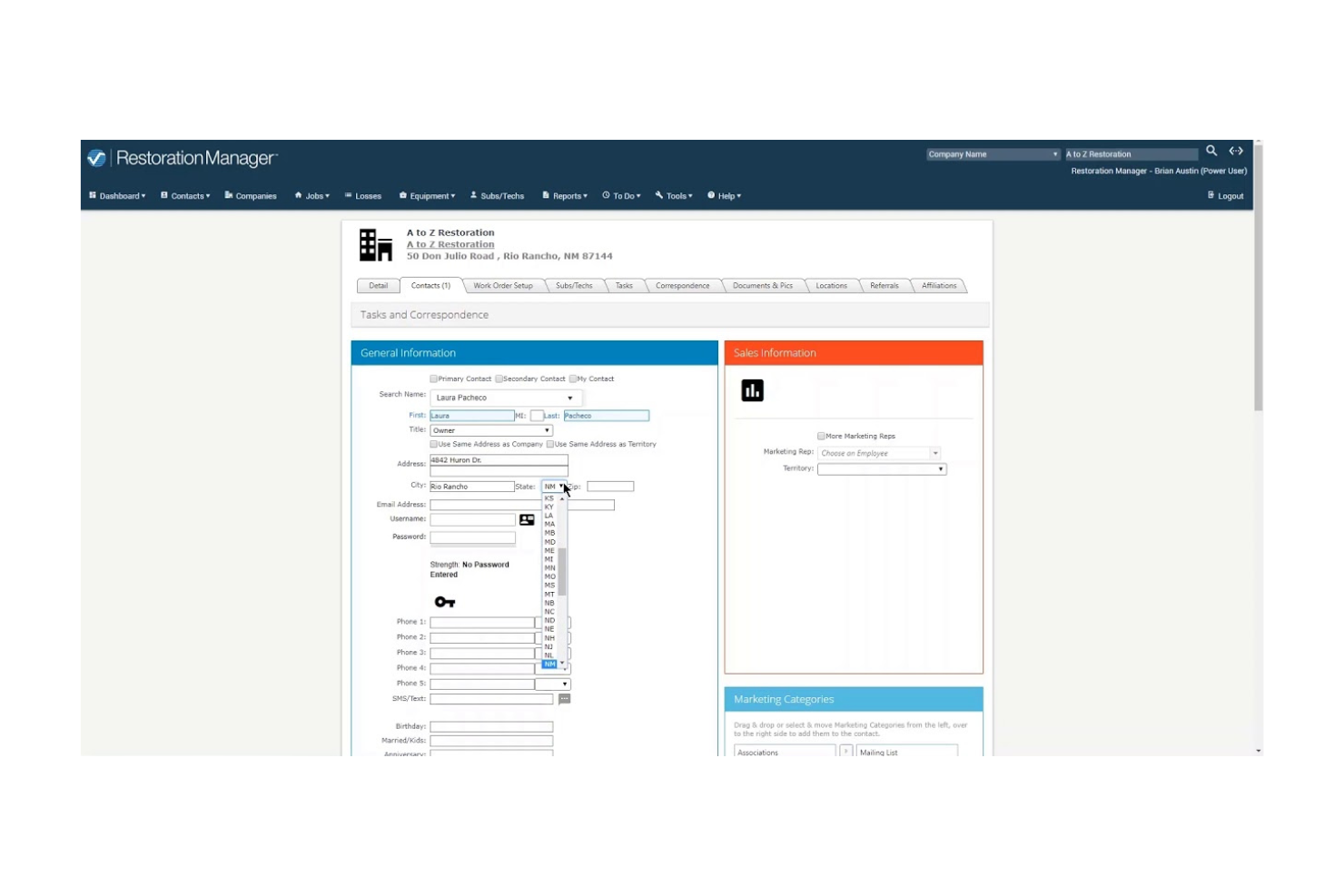1344x896 pixels.
Task: Check the My Contact checkbox
Action: [x=573, y=379]
